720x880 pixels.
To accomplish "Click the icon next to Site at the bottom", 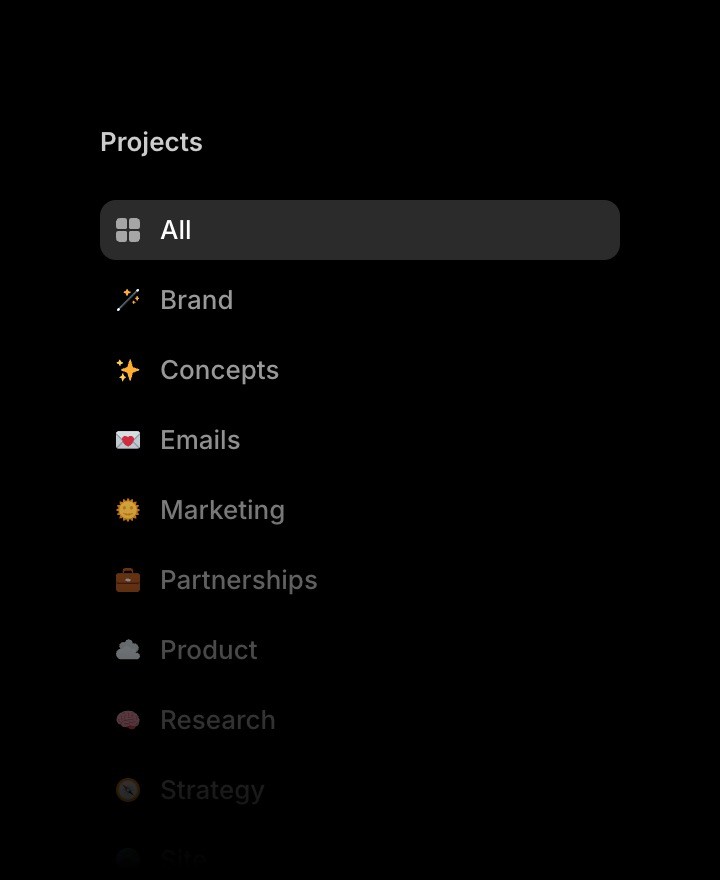I will 127,857.
